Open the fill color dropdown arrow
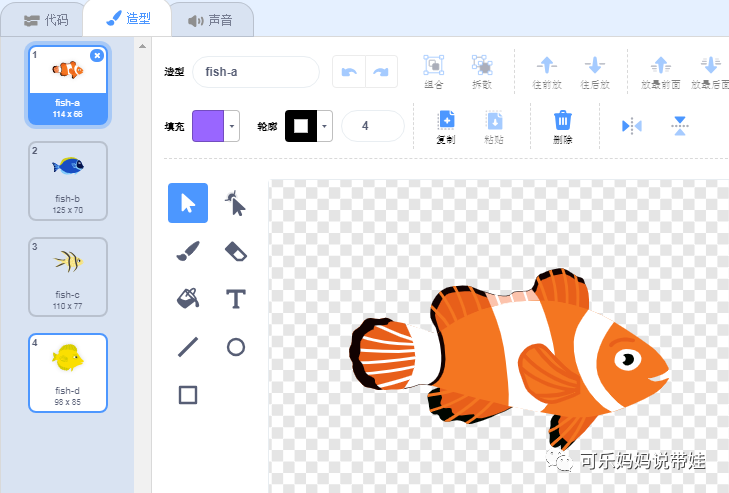Viewport: 729px width, 493px height. coord(232,126)
